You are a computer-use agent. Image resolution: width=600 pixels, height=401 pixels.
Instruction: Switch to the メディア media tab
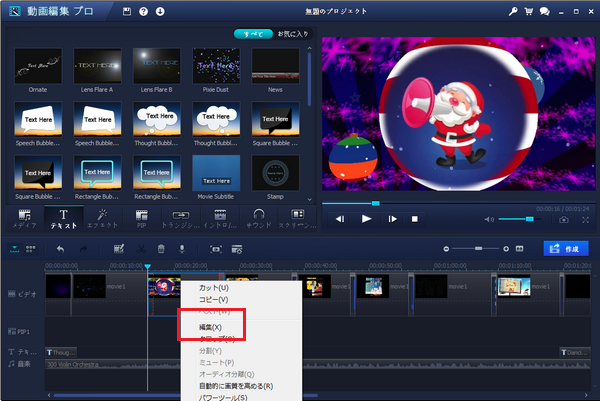[24, 219]
